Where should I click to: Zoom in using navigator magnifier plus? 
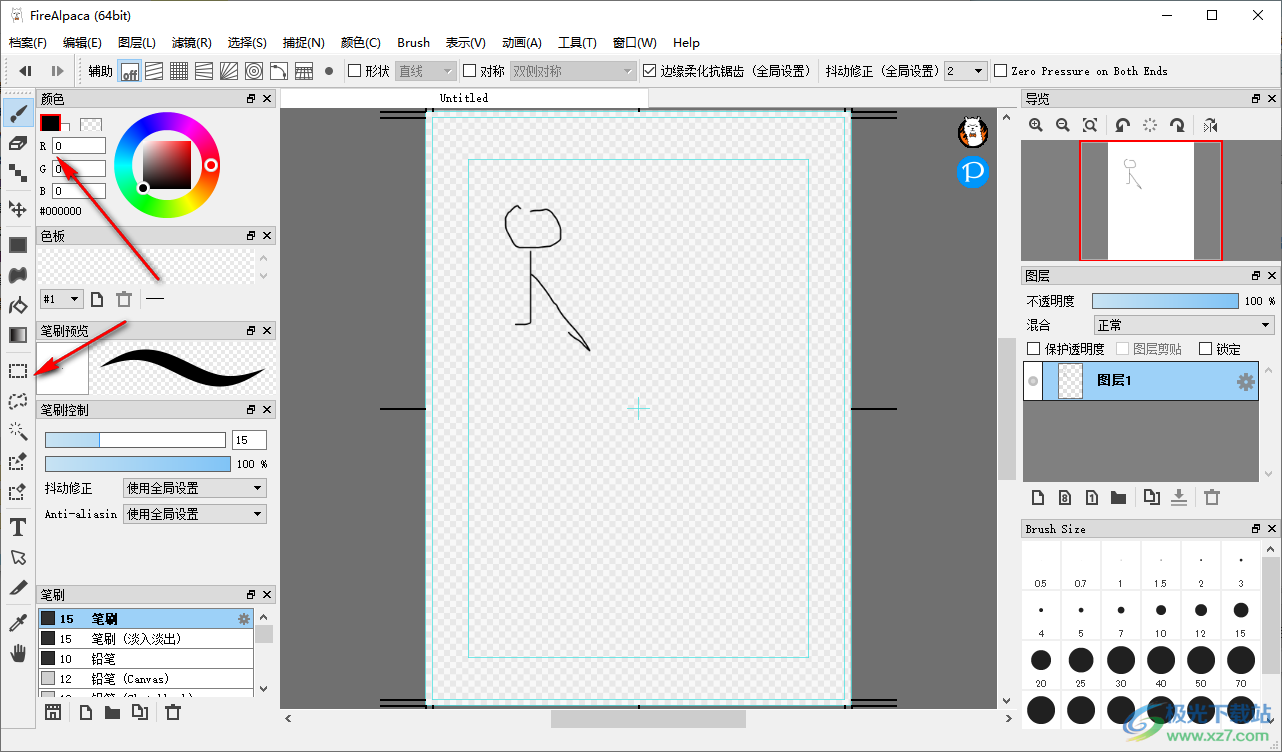click(x=1036, y=125)
